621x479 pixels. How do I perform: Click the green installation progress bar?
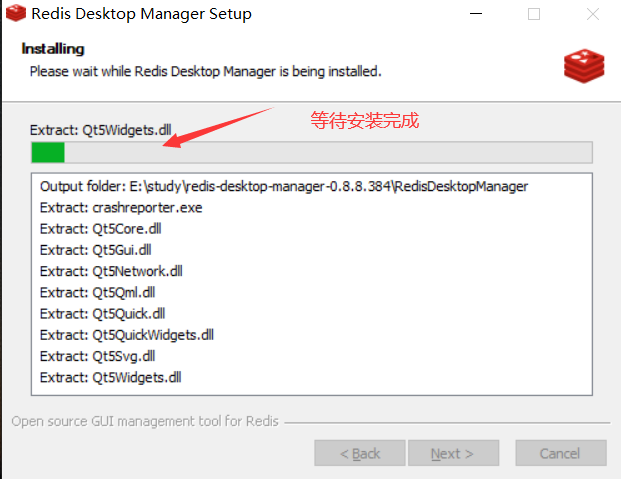pyautogui.click(x=312, y=152)
